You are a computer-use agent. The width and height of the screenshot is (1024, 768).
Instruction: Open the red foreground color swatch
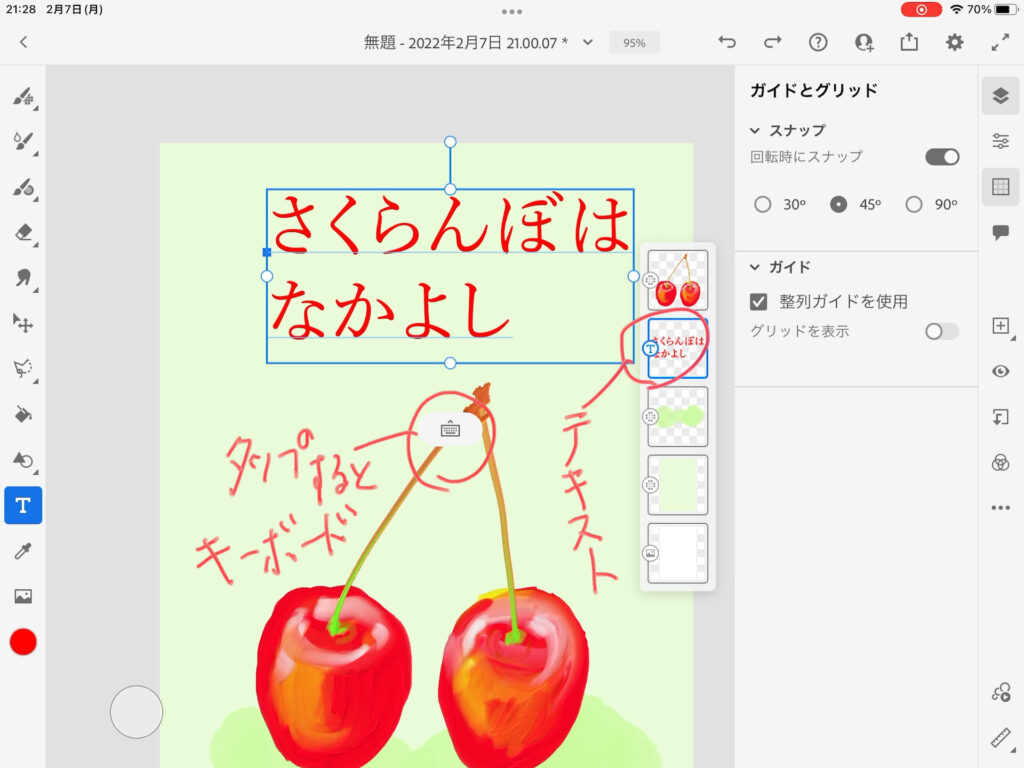coord(23,642)
